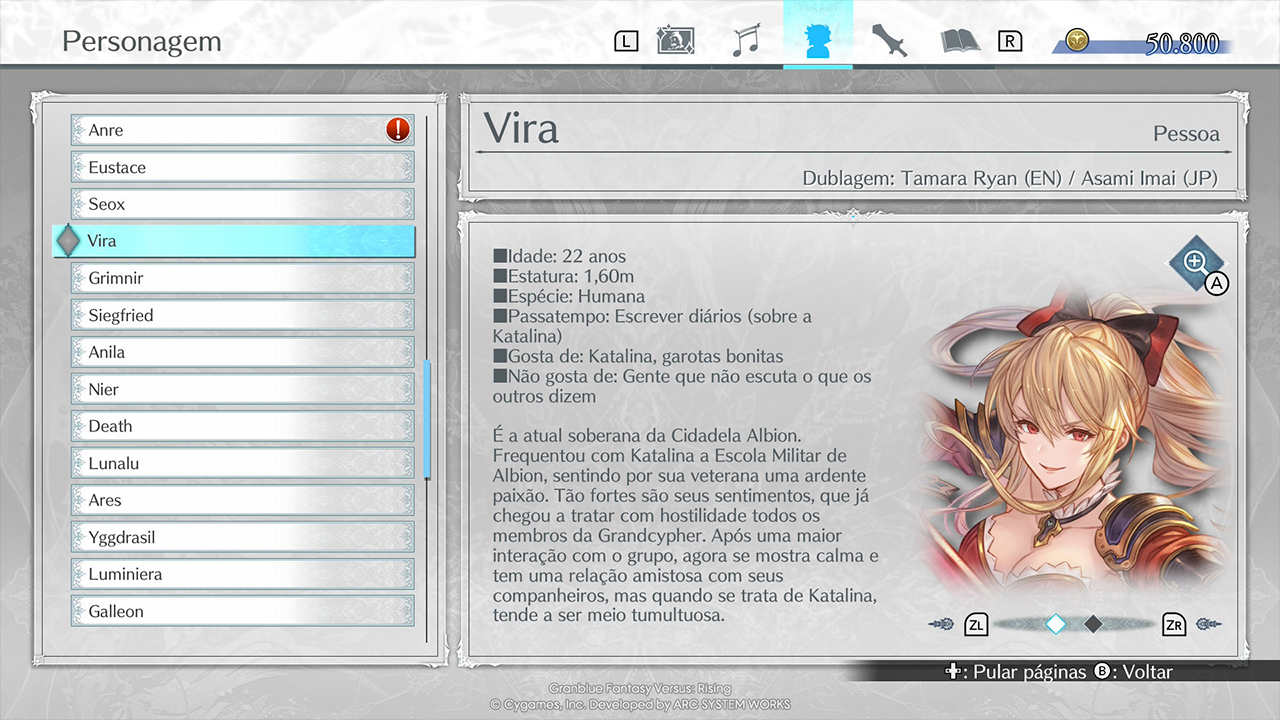Click the gold coin currency icon
1280x720 pixels.
(1076, 42)
